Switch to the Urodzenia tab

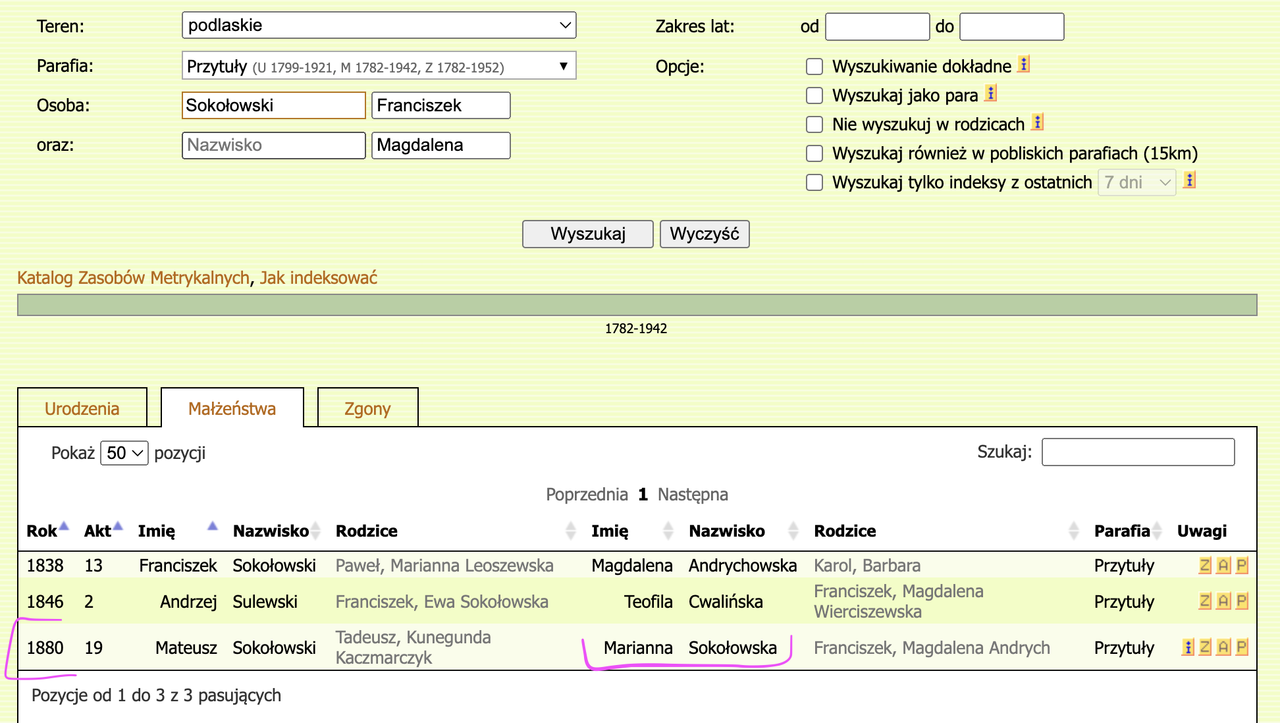coord(82,408)
